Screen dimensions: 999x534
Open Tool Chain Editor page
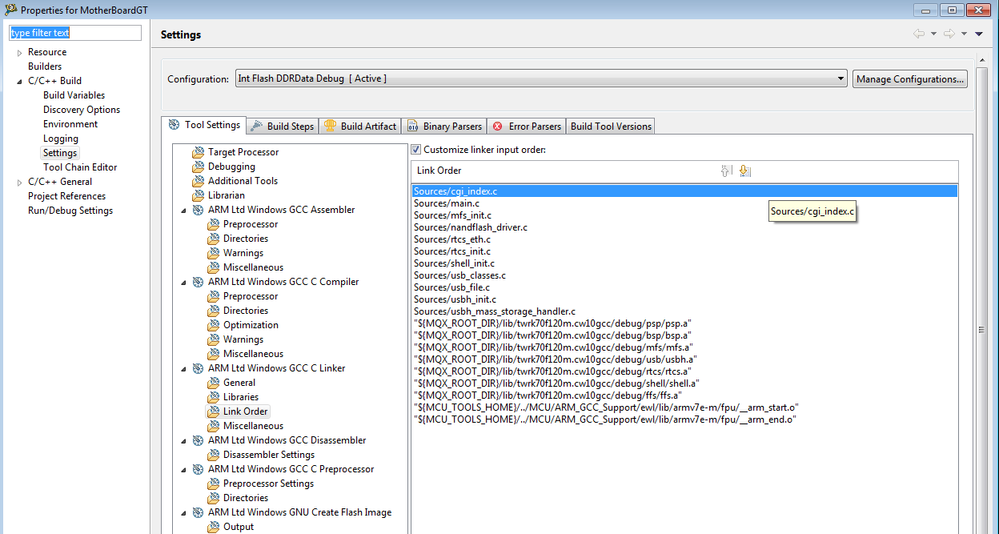(x=80, y=167)
